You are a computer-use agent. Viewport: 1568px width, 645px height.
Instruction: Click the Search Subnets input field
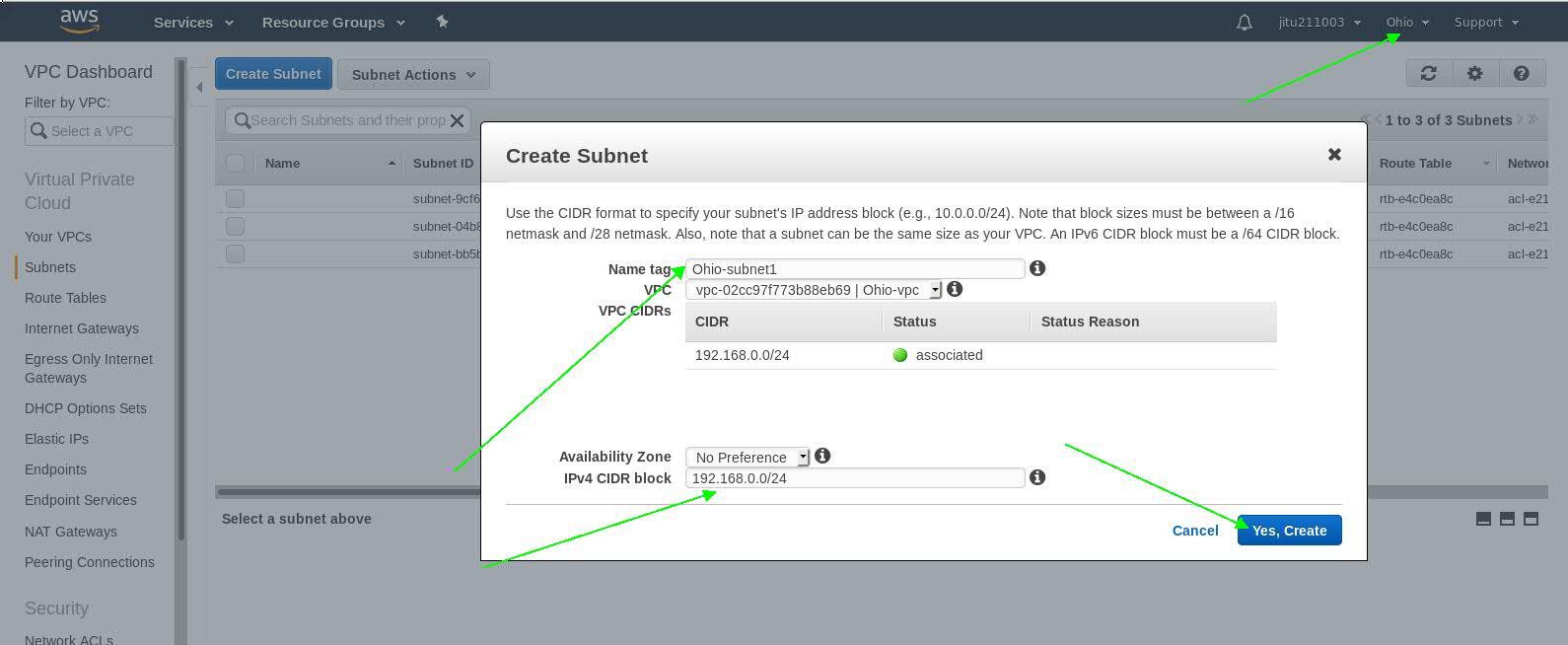click(x=347, y=120)
